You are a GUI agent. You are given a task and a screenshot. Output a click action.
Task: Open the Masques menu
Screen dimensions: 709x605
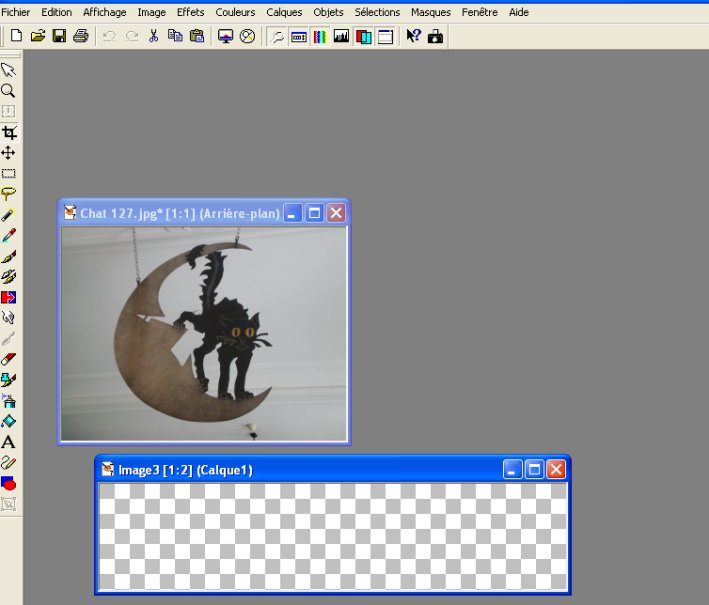click(x=430, y=12)
